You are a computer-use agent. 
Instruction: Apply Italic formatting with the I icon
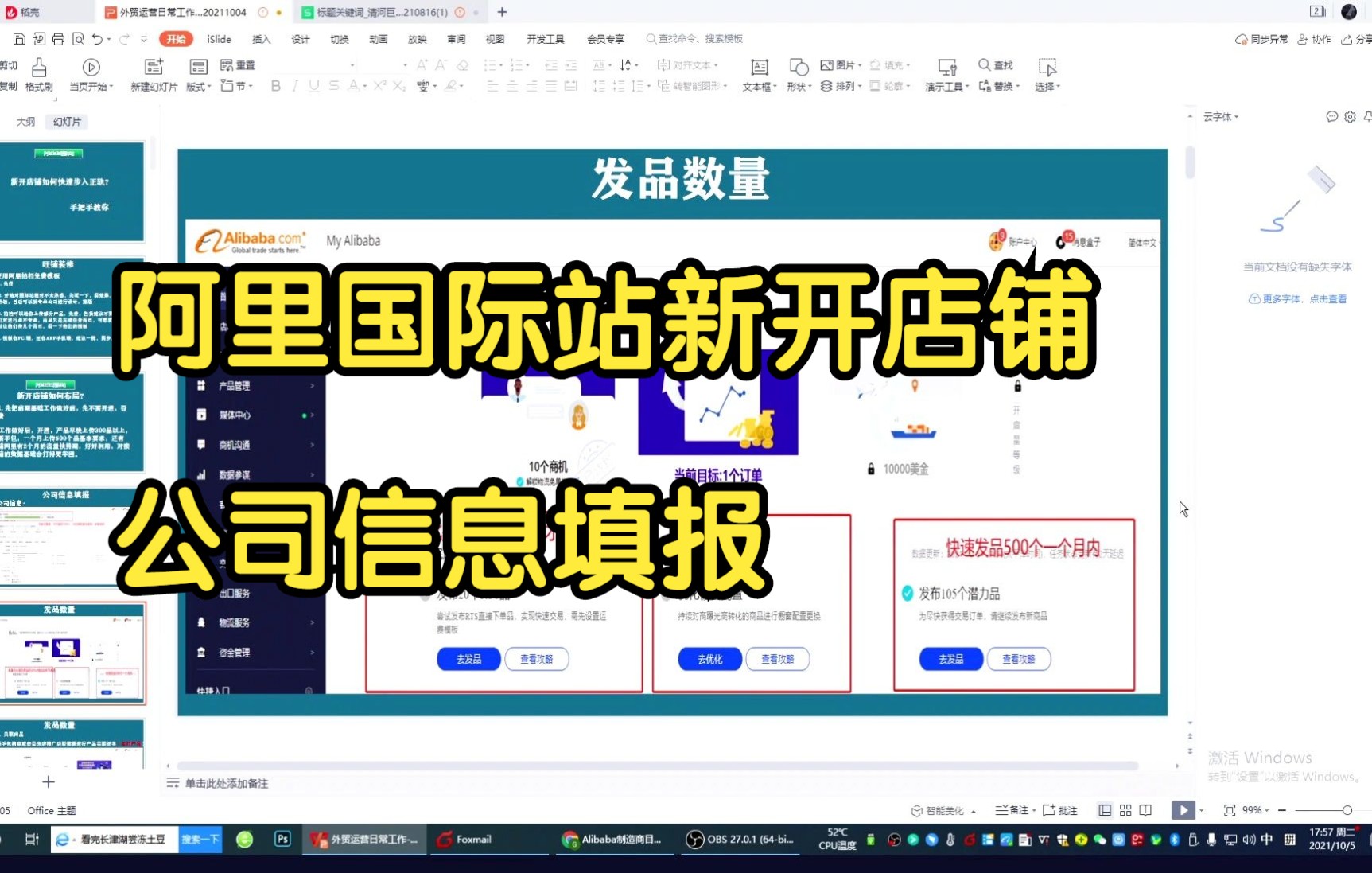click(295, 86)
